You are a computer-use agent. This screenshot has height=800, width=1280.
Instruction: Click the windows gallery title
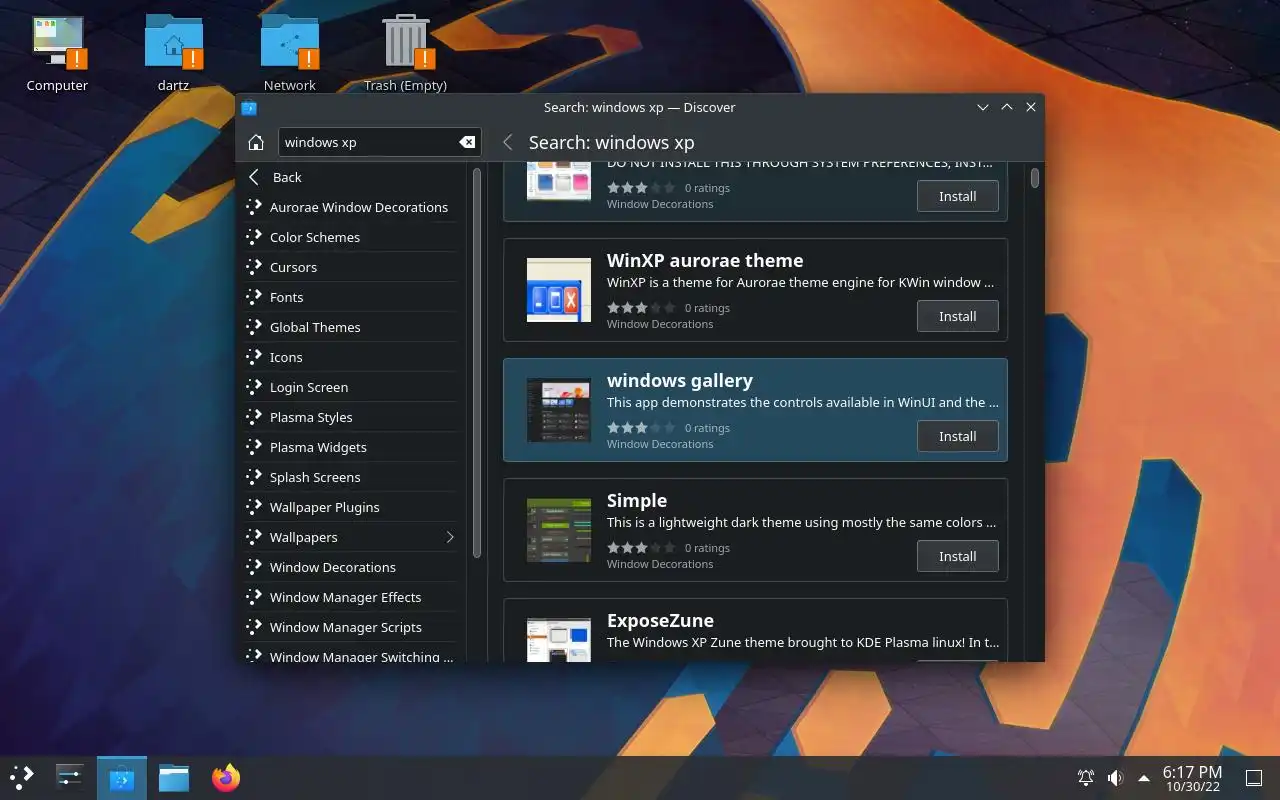[x=680, y=380]
